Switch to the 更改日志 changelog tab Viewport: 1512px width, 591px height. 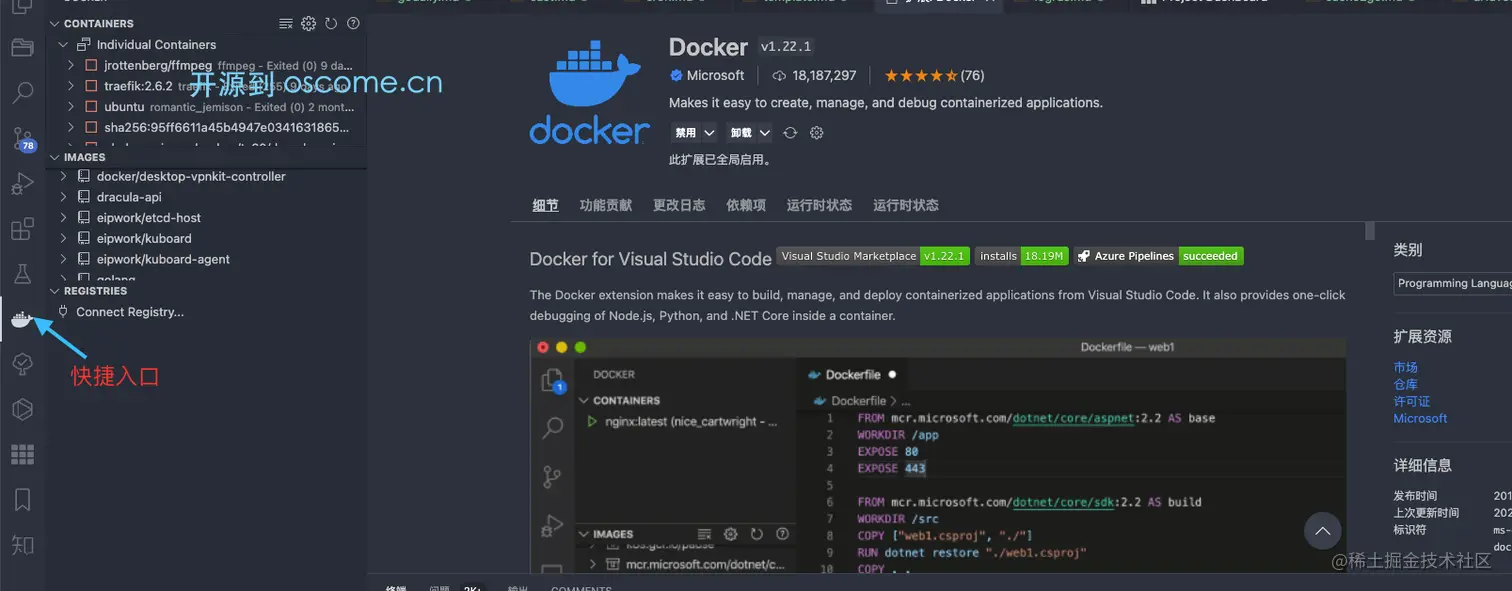coord(679,205)
